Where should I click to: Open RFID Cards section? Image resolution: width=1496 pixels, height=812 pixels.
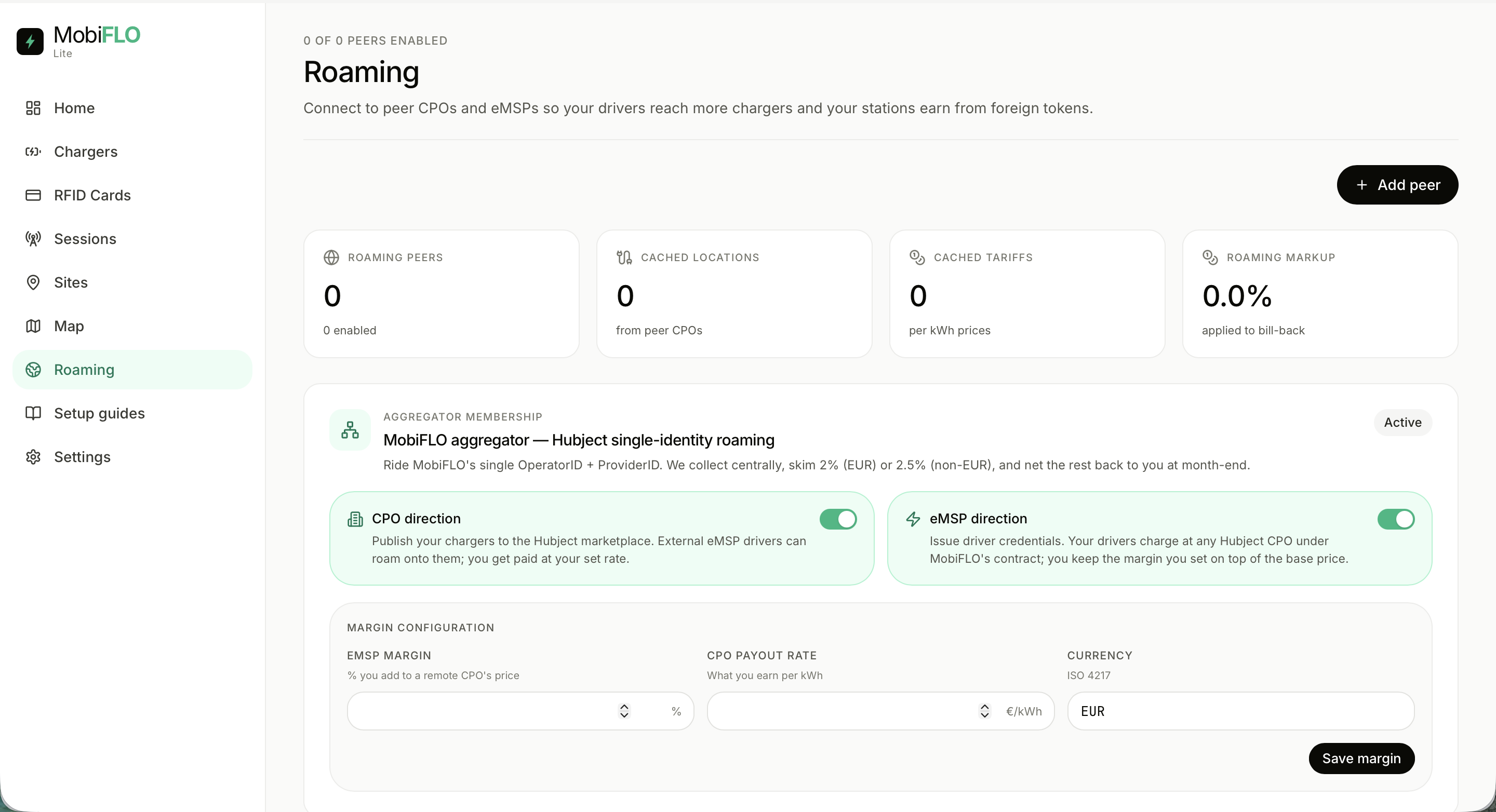click(132, 195)
